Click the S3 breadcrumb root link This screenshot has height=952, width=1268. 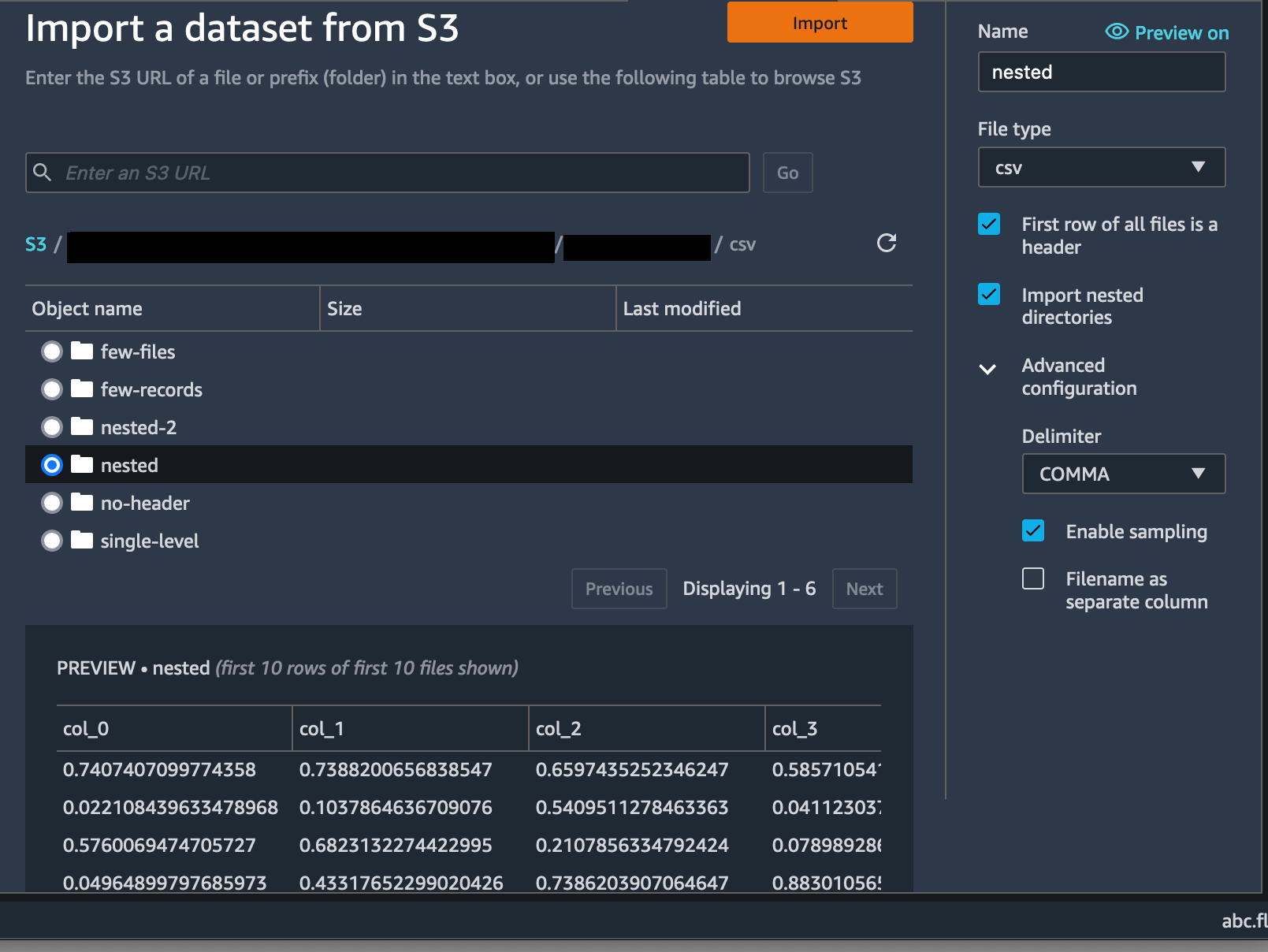[x=35, y=244]
